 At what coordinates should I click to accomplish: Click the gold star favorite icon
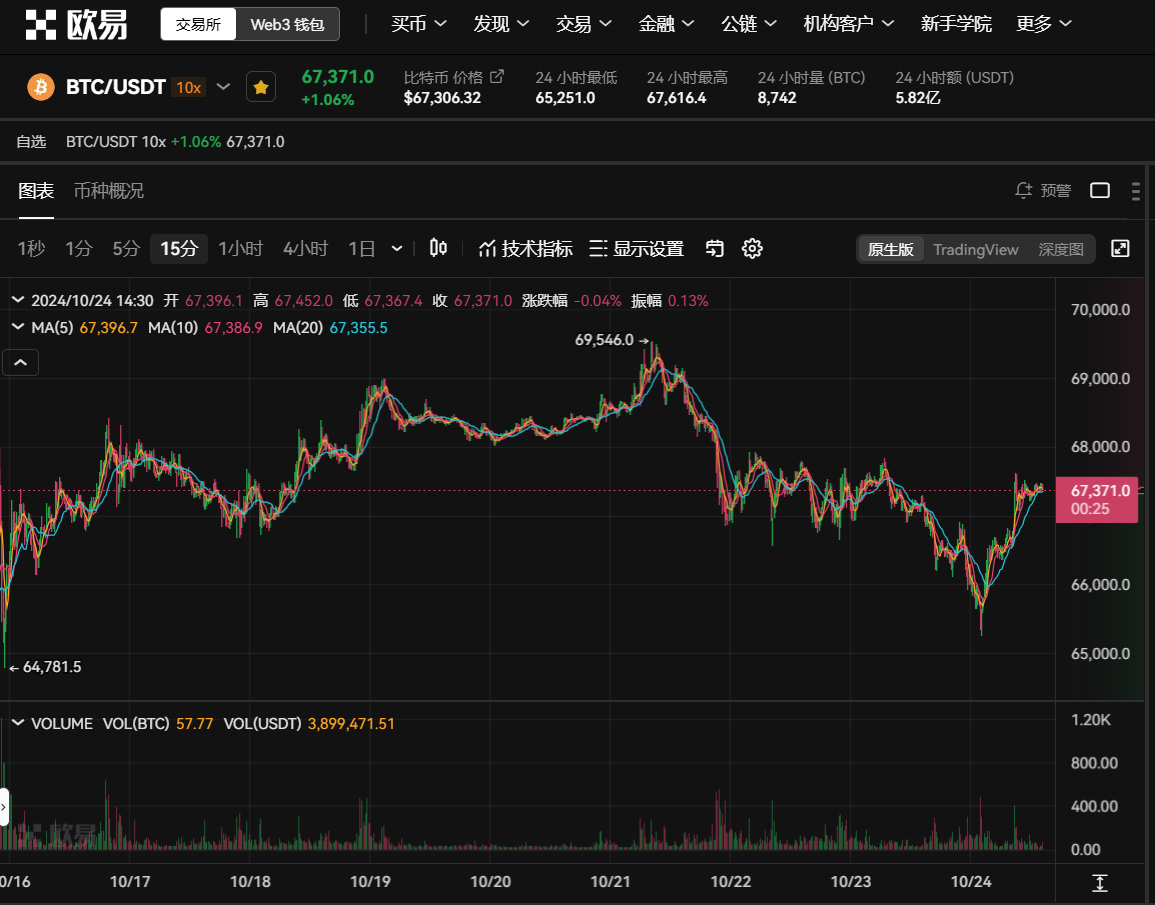[261, 88]
